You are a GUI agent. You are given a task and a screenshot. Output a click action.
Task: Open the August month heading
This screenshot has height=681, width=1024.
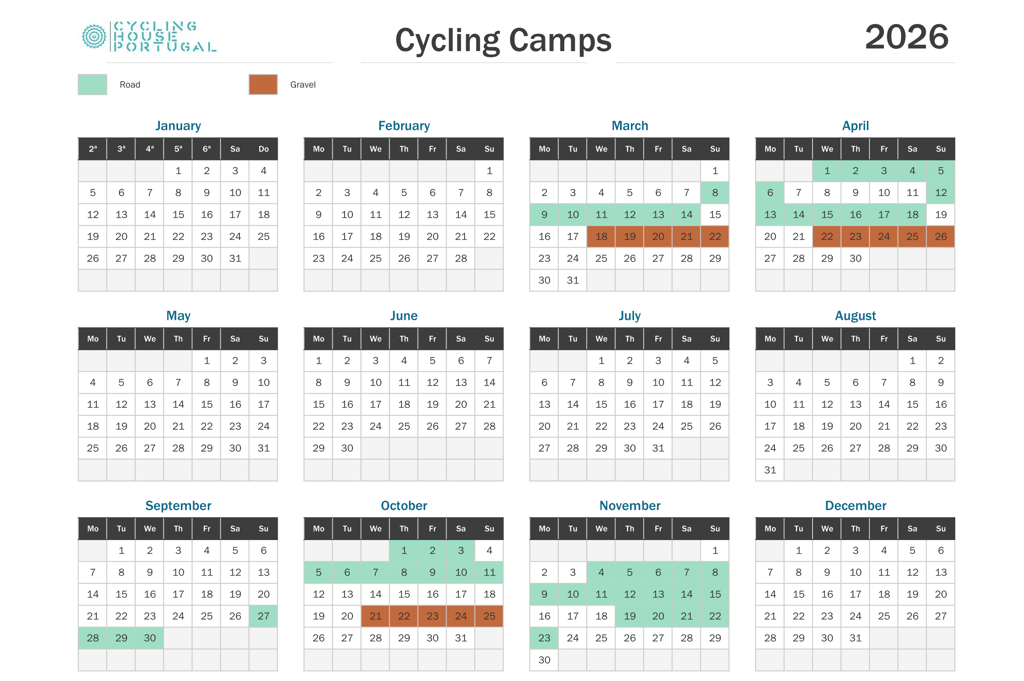(x=855, y=315)
